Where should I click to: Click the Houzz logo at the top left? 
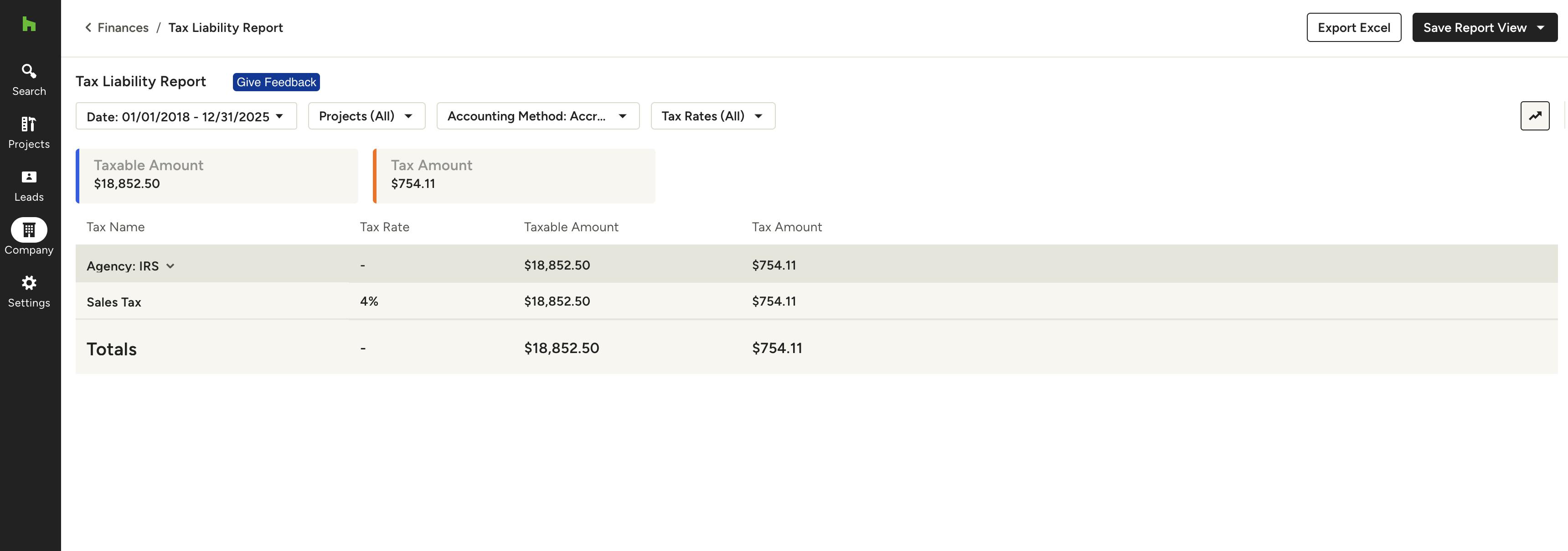pyautogui.click(x=29, y=24)
